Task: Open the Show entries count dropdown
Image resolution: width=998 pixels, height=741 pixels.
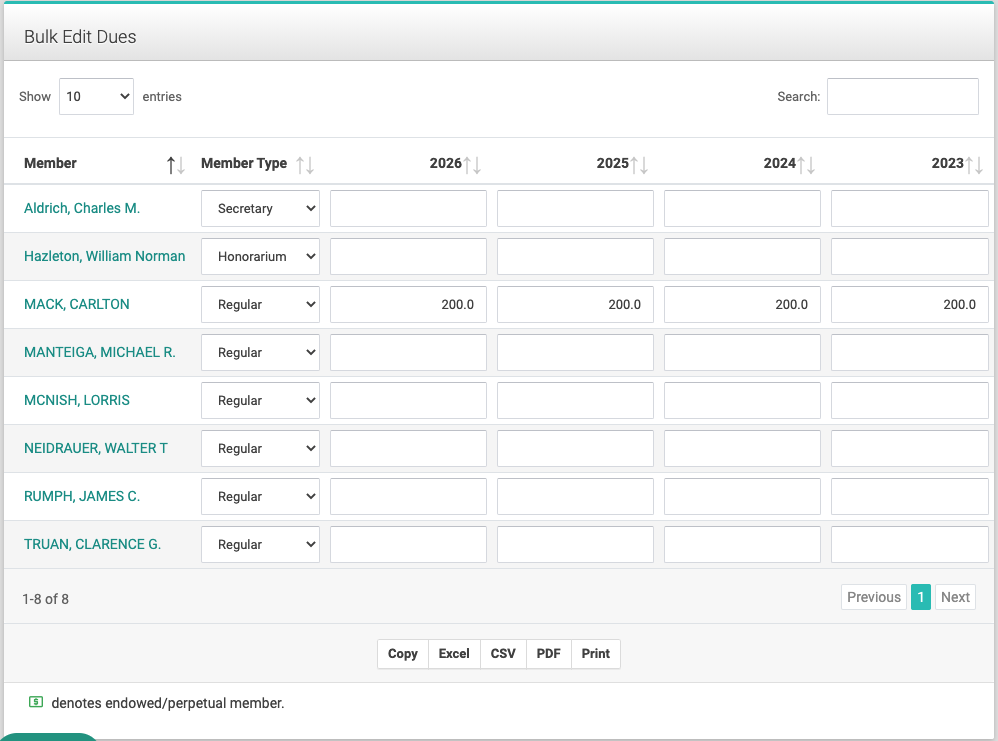Action: 96,97
